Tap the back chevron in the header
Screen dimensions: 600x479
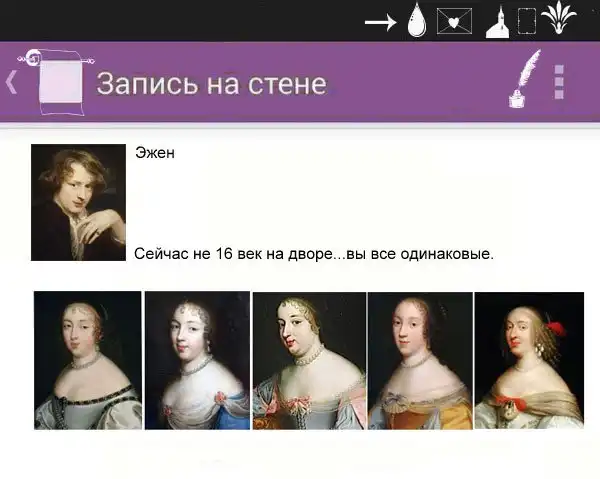tap(12, 82)
